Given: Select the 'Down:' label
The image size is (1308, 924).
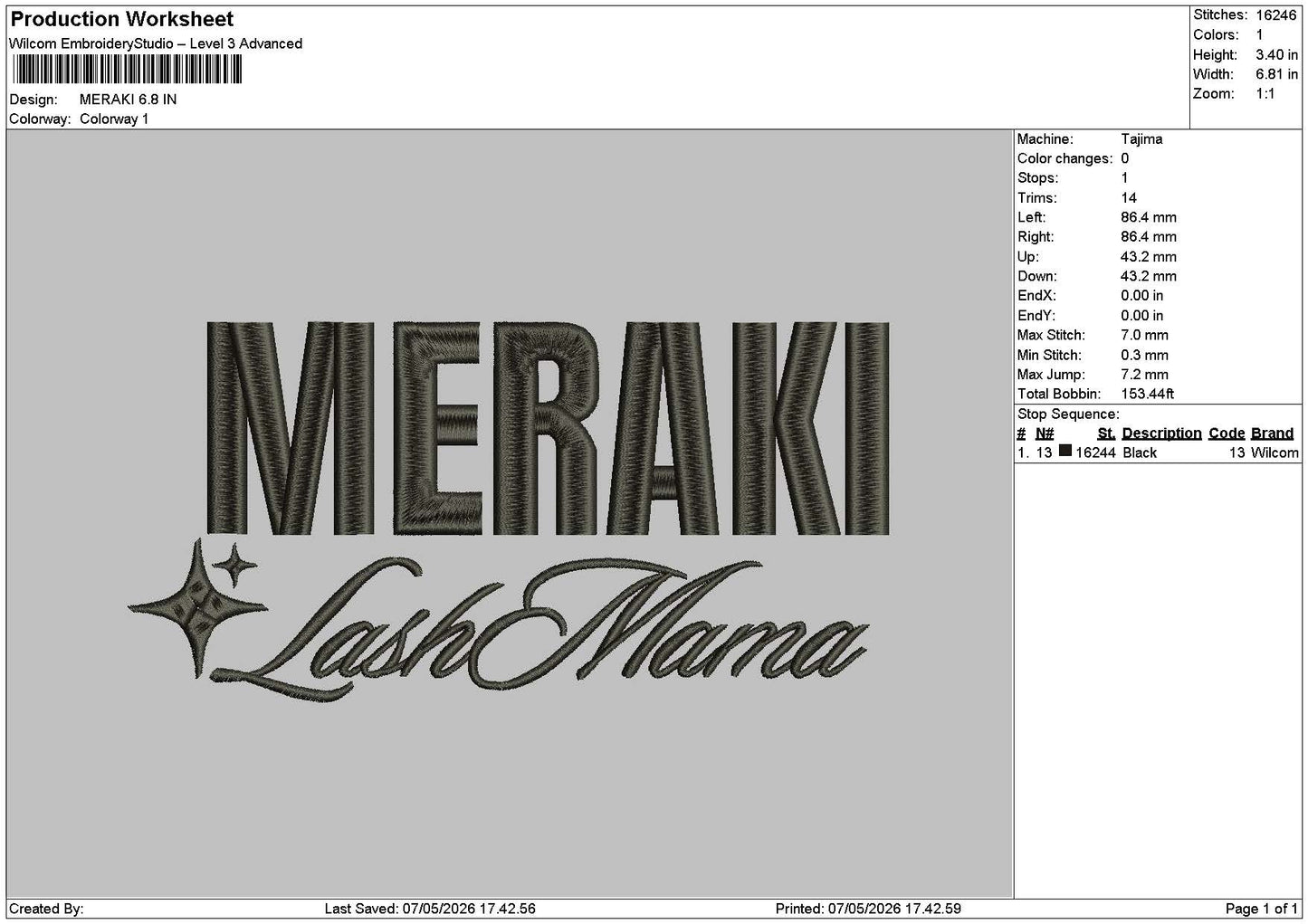Looking at the screenshot, I should [x=1037, y=277].
